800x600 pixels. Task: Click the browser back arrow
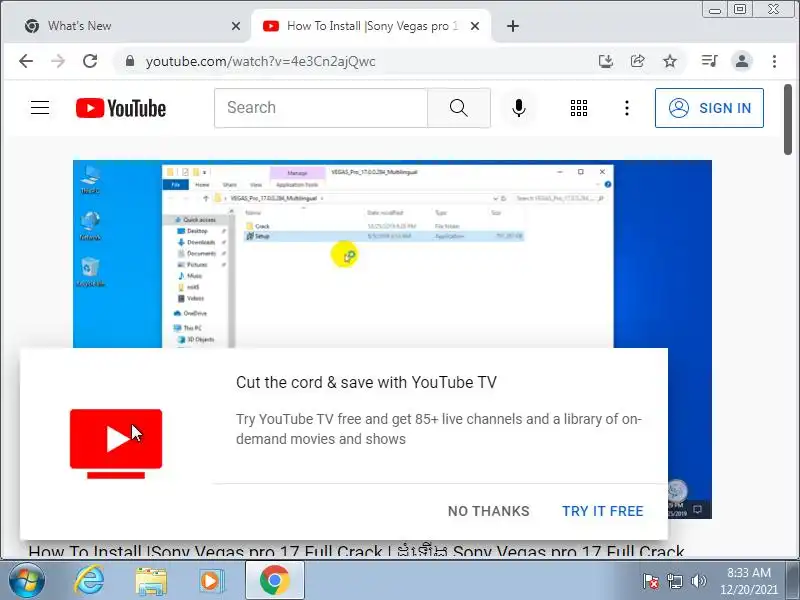coord(26,61)
